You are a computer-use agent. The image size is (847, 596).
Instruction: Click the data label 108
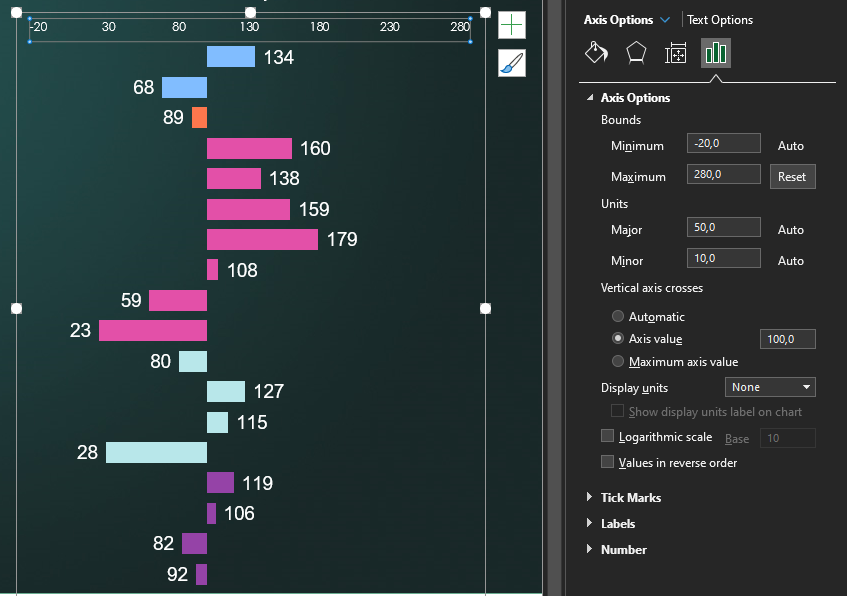pyautogui.click(x=242, y=270)
